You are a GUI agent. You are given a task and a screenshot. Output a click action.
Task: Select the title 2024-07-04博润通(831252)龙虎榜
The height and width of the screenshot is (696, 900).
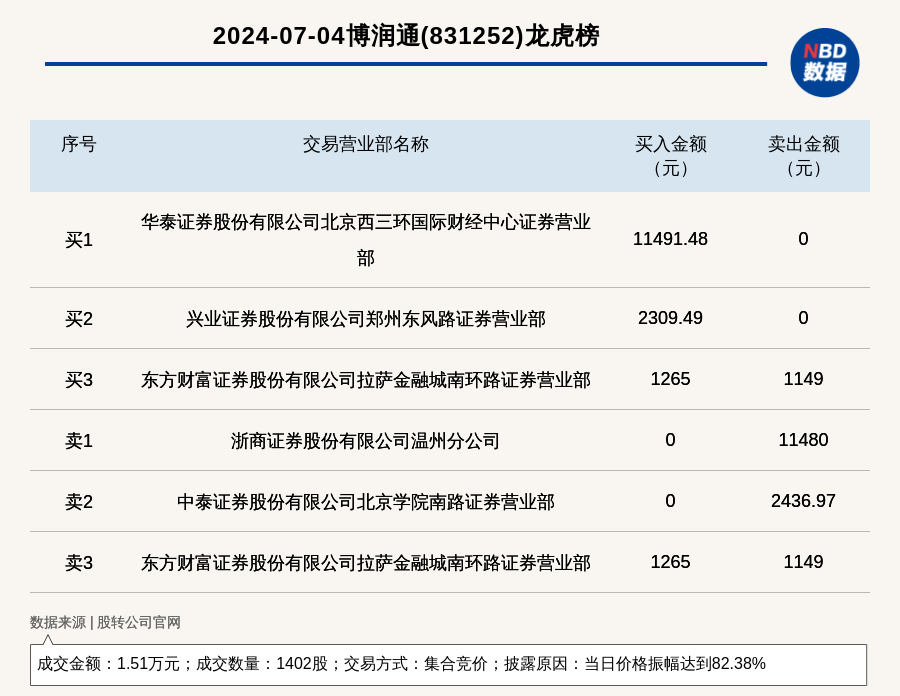click(x=406, y=36)
